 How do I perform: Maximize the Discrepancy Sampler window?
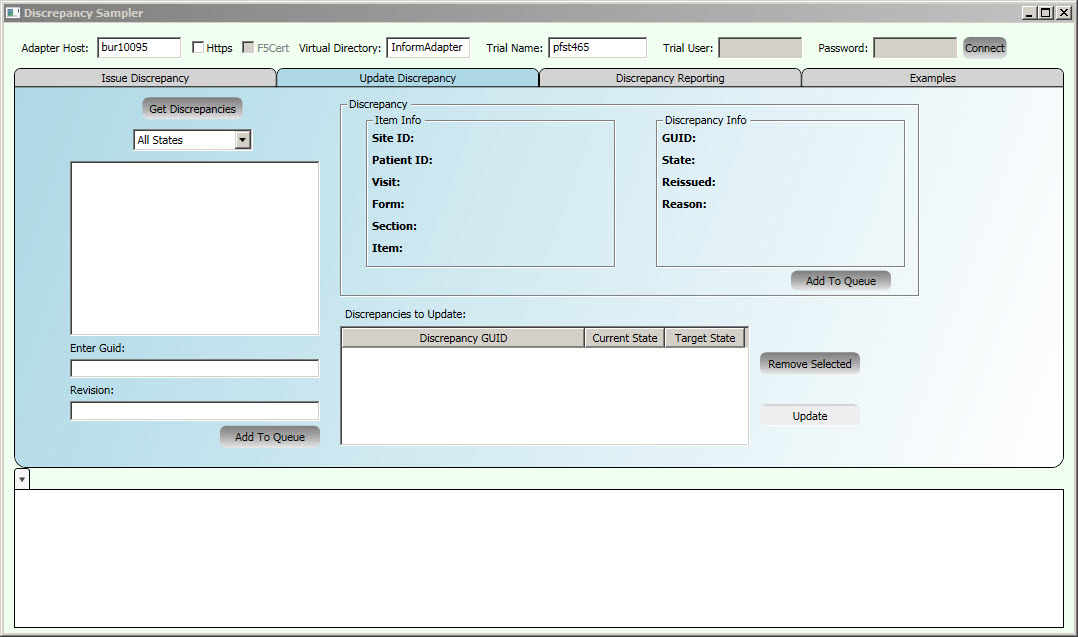tap(1045, 13)
